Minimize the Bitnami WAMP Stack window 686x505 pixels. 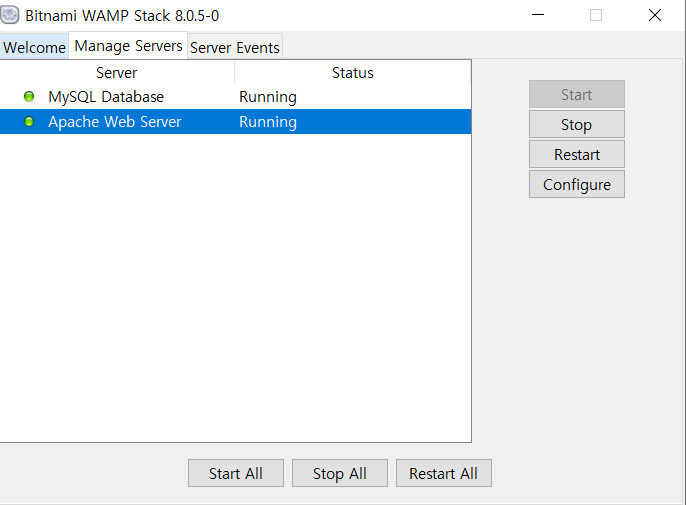(x=538, y=15)
